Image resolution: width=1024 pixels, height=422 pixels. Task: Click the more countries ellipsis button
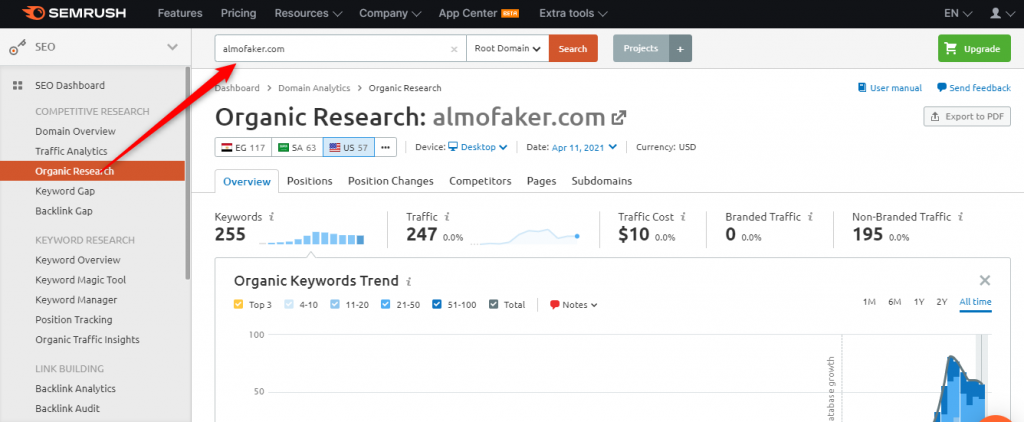point(385,148)
